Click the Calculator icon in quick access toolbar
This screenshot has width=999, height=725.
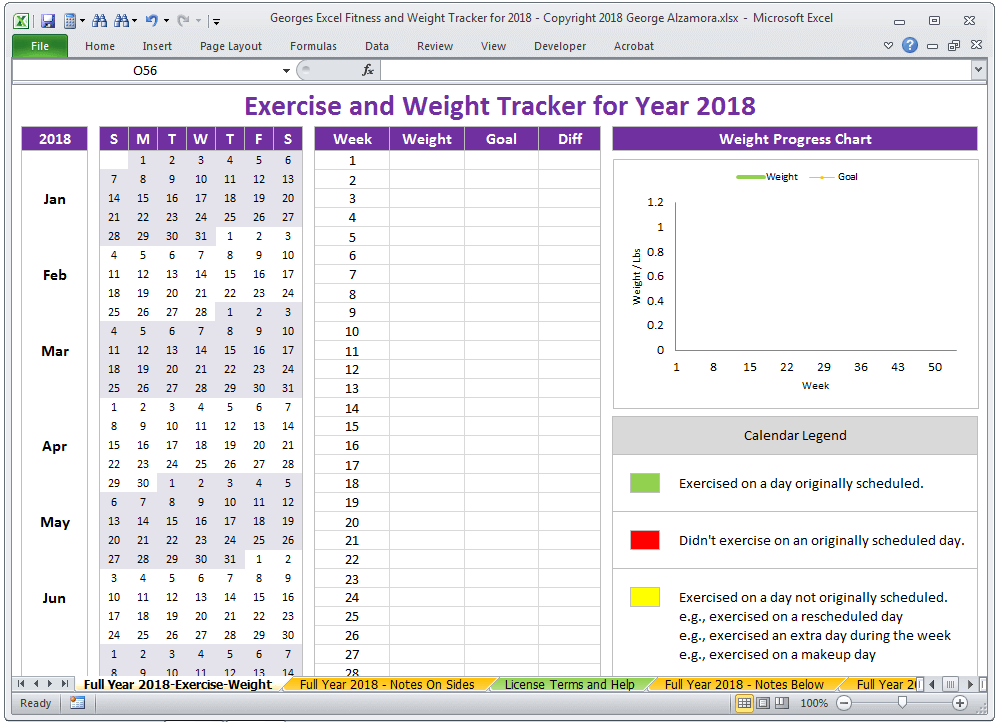click(x=70, y=21)
